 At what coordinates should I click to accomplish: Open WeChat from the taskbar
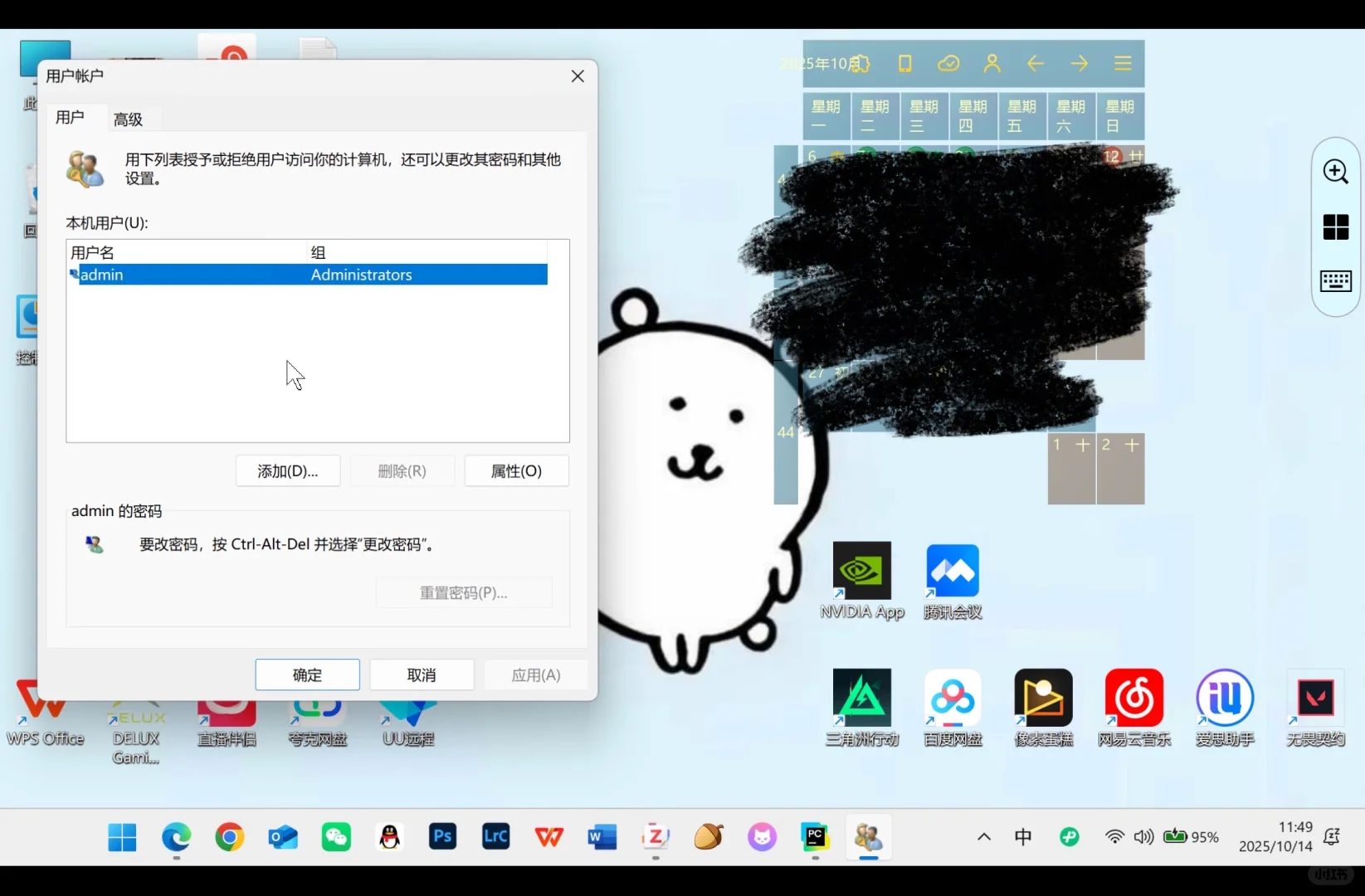click(x=336, y=837)
